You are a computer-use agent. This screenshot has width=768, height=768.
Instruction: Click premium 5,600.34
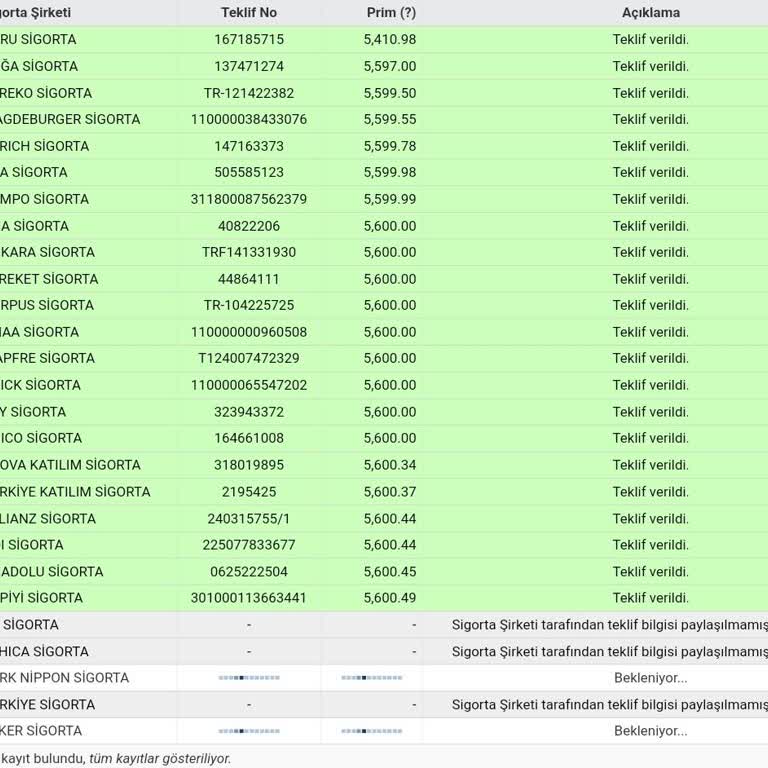(x=390, y=465)
